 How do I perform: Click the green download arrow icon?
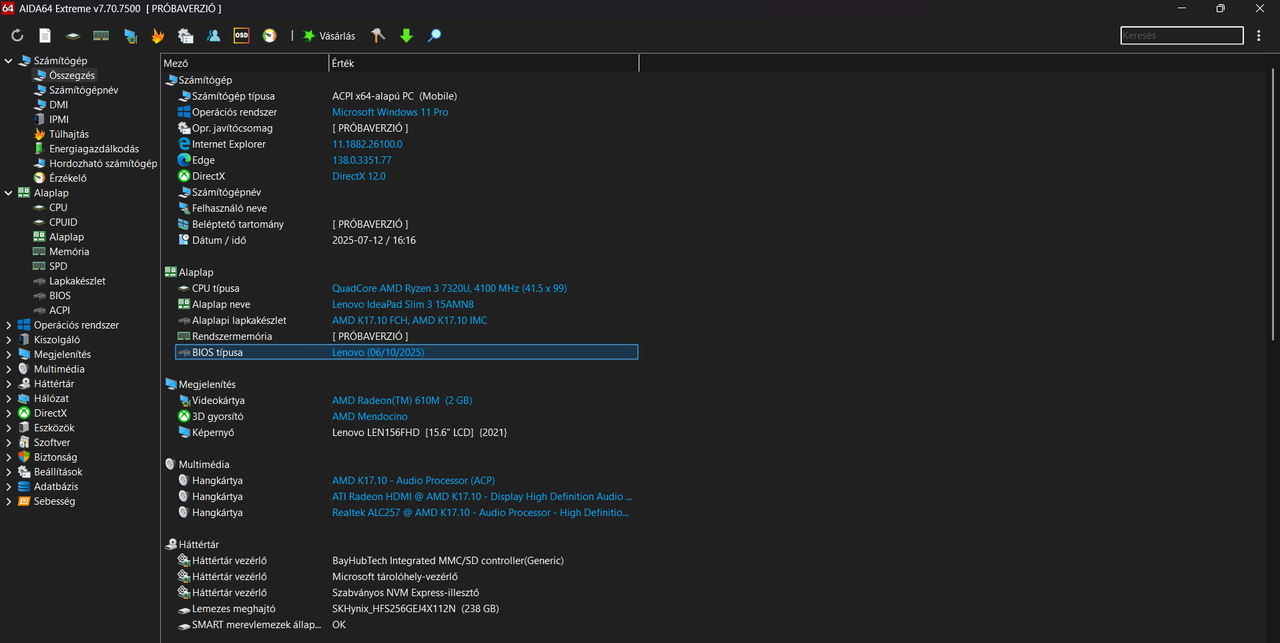[406, 35]
